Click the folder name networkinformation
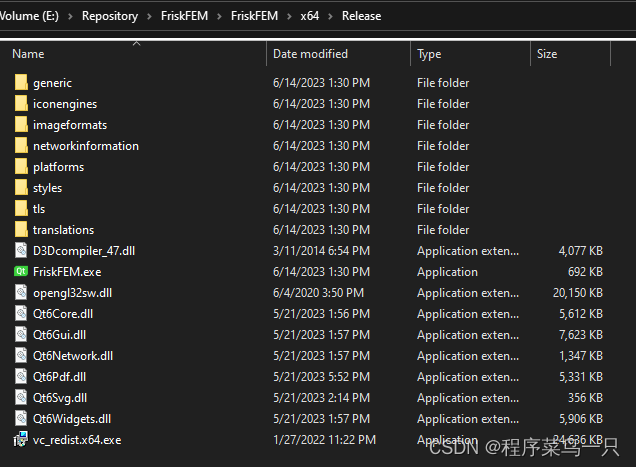636x467 pixels. [x=86, y=146]
